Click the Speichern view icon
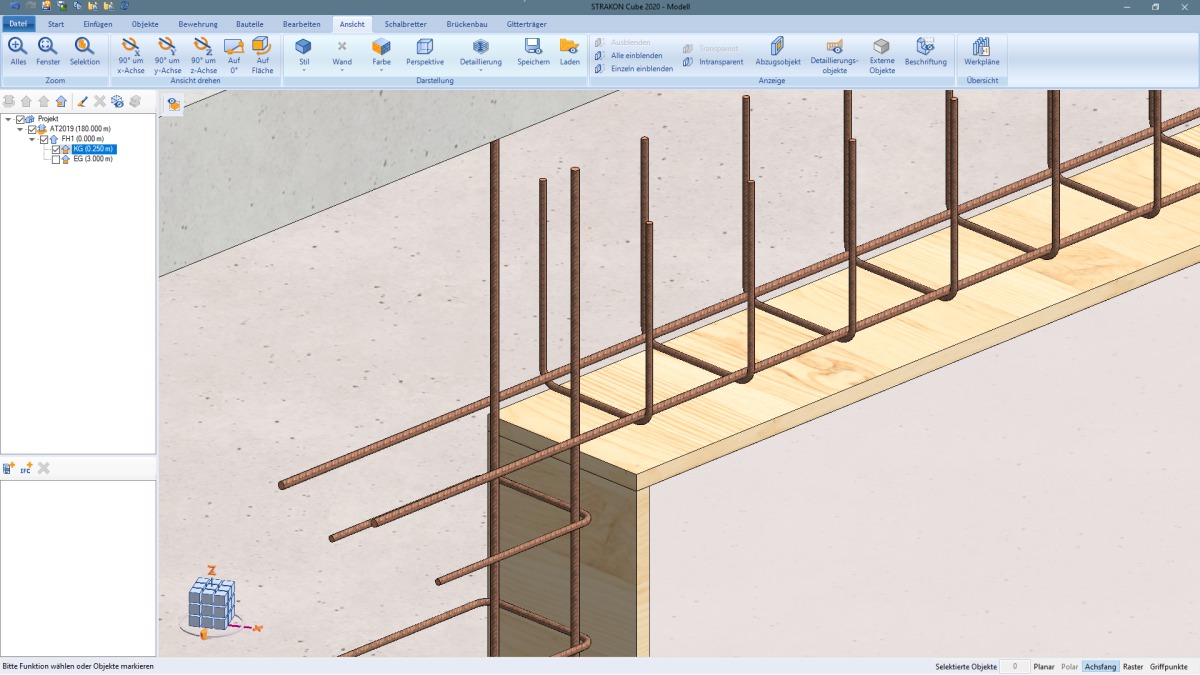Image resolution: width=1200 pixels, height=675 pixels. [533, 46]
